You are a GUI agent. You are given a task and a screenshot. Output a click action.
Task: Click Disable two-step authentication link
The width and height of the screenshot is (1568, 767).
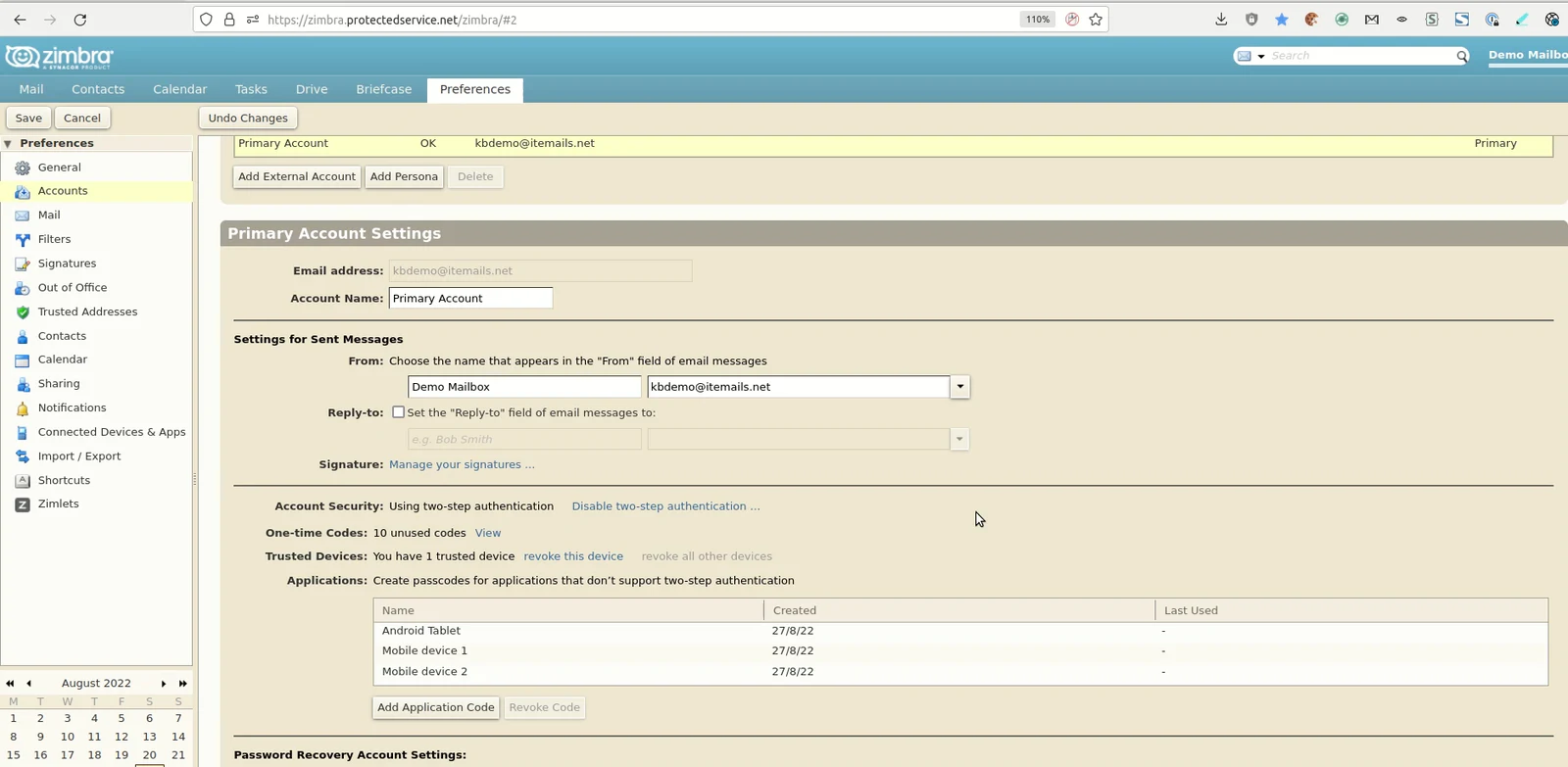665,506
